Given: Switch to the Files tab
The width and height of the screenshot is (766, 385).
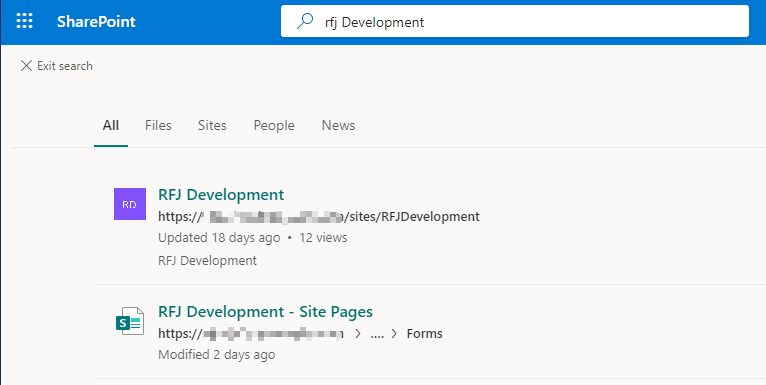Looking at the screenshot, I should pos(158,126).
